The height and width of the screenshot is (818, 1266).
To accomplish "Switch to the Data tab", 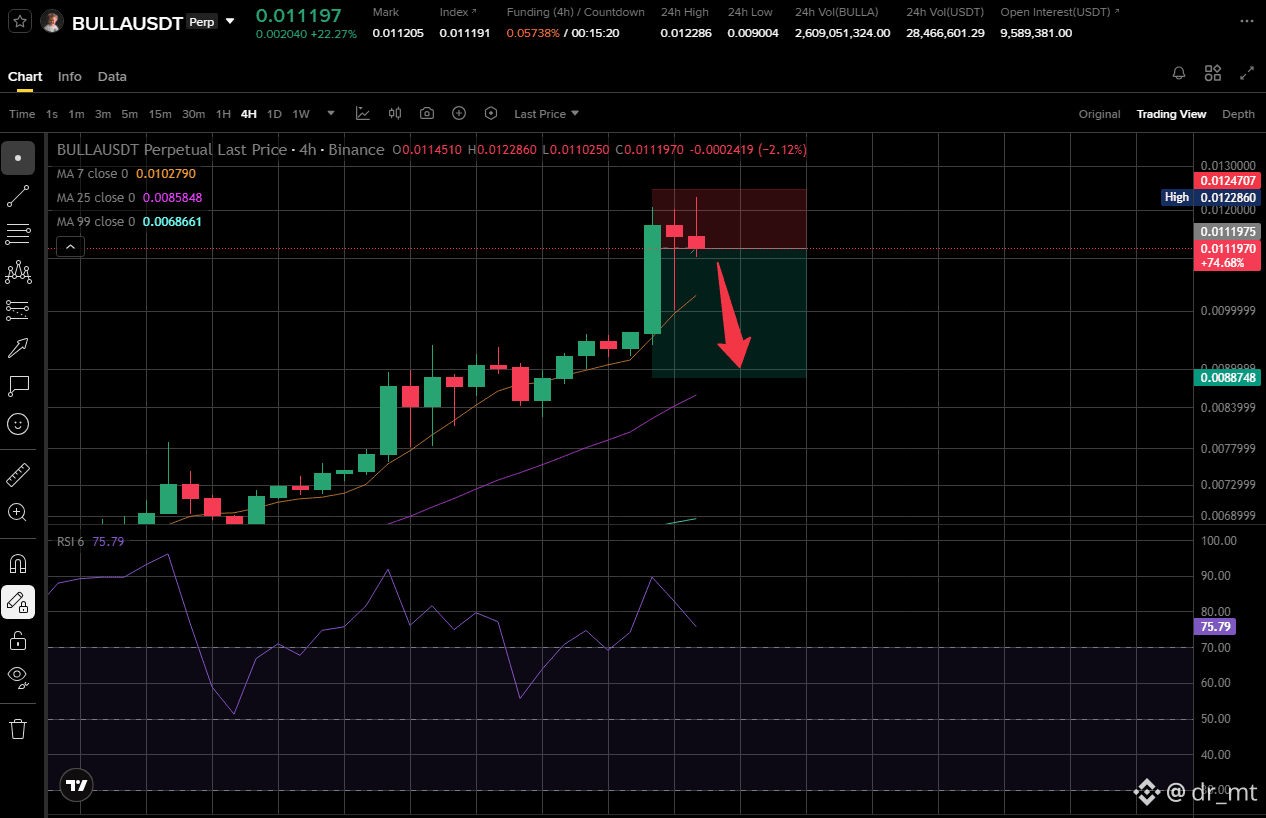I will (x=112, y=76).
